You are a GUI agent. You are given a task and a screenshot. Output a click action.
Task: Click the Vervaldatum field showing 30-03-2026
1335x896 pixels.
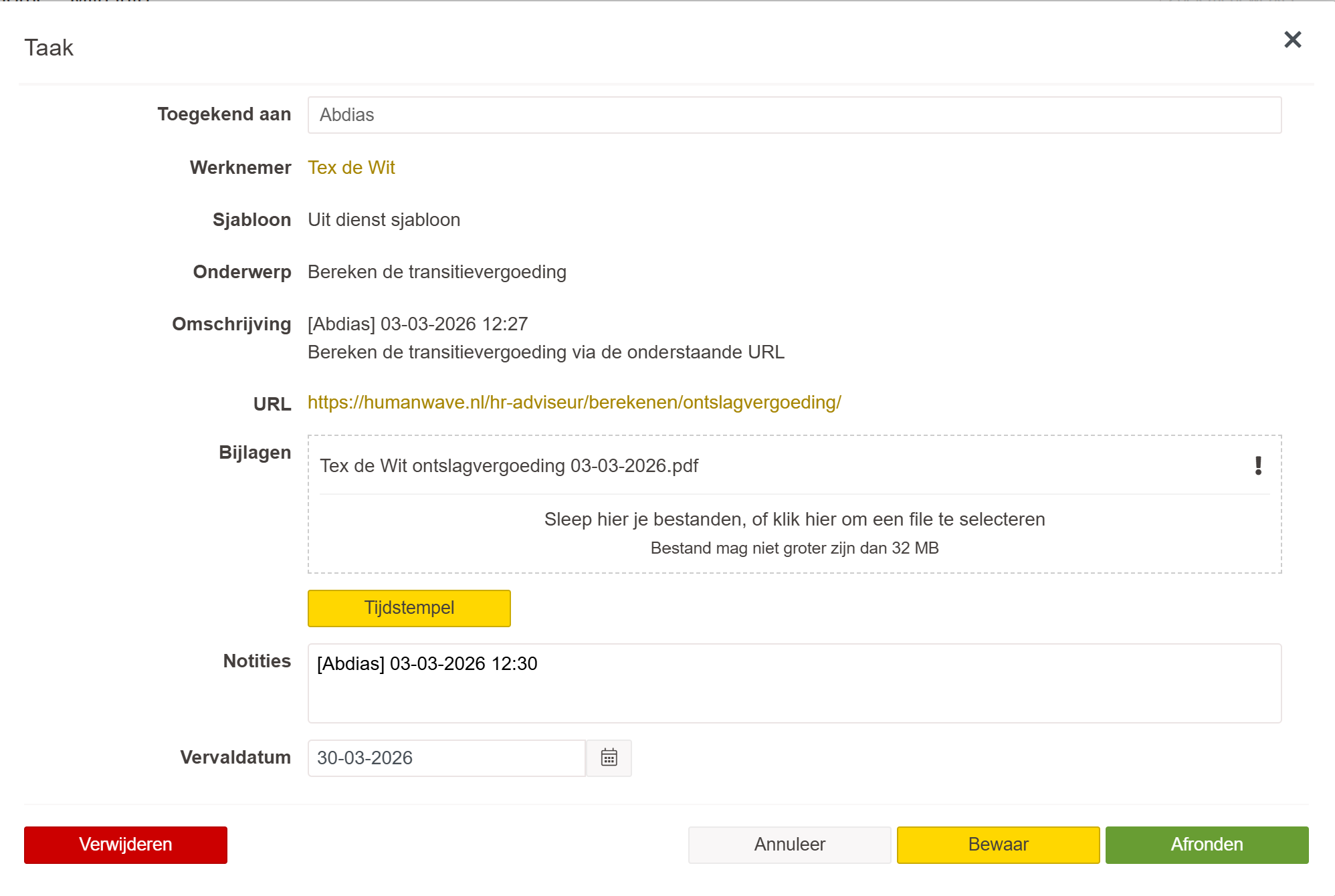click(x=446, y=758)
